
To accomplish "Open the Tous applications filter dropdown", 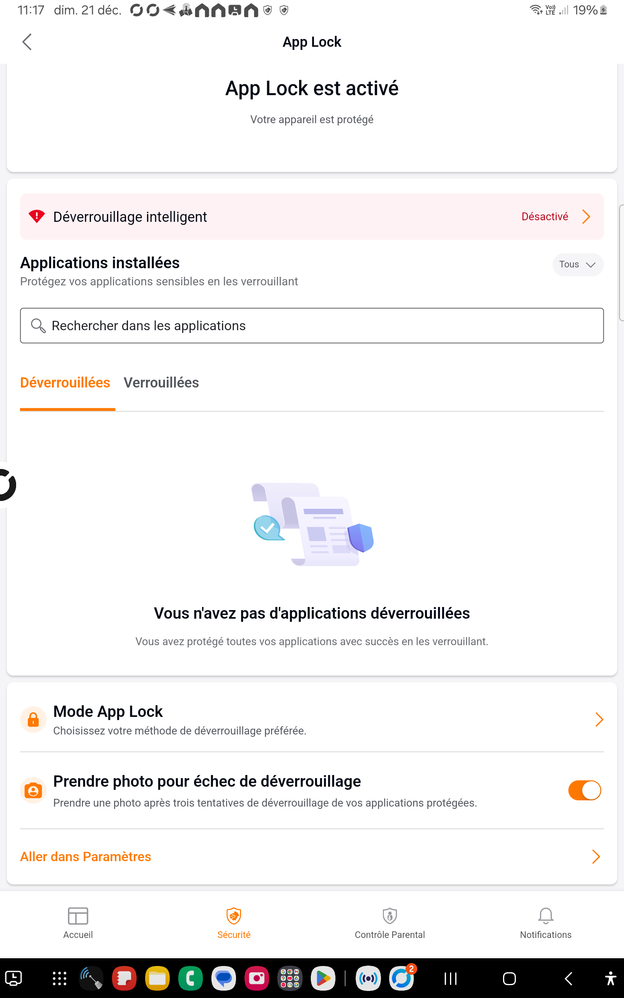I will tap(577, 264).
